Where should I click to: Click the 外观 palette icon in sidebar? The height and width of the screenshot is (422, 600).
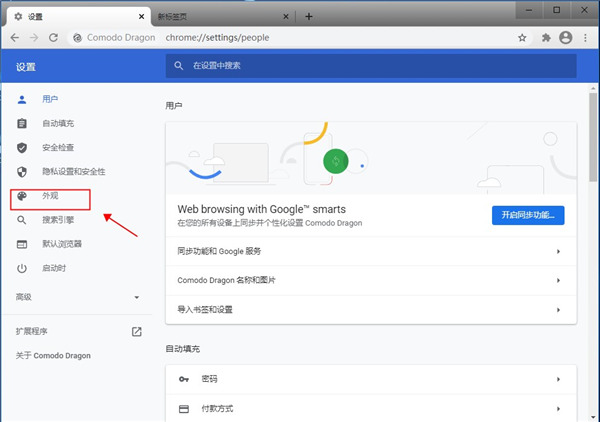point(22,196)
